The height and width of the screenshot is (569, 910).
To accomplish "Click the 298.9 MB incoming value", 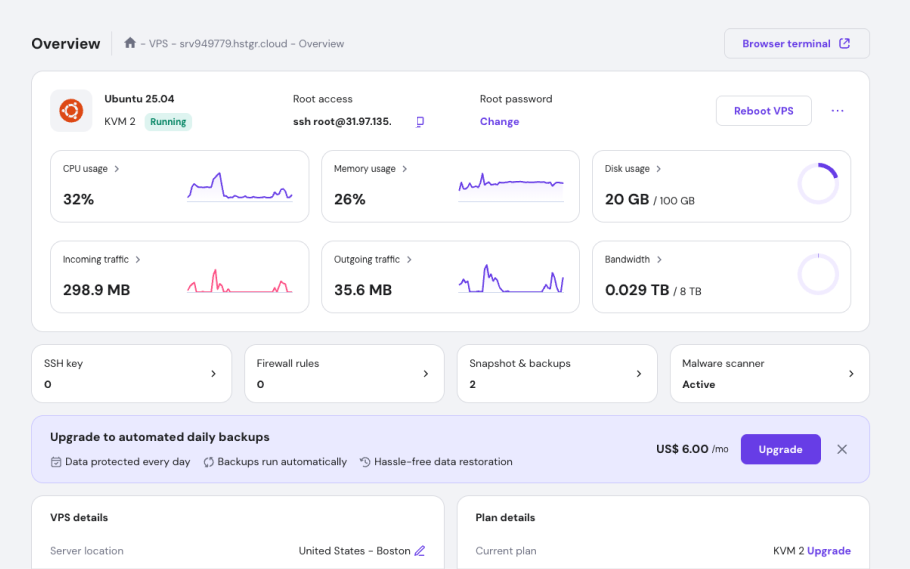I will tap(96, 290).
